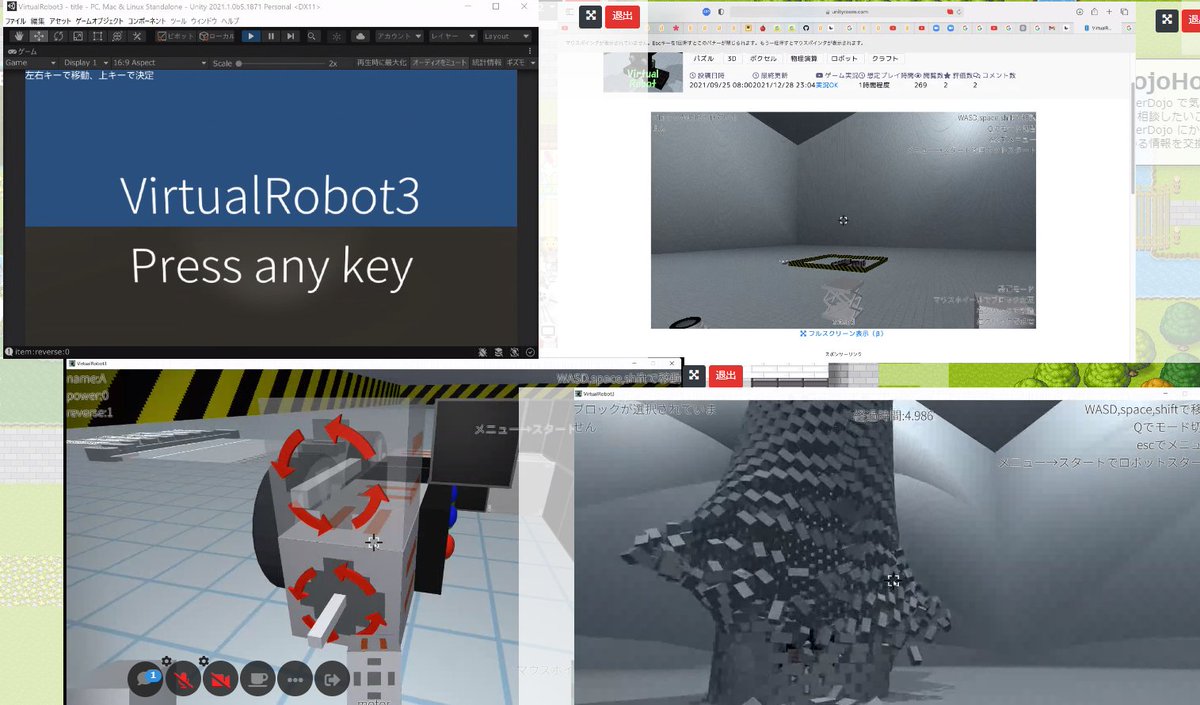This screenshot has width=1200, height=705.
Task: Toggle the ローカル local handle button
Action: click(x=216, y=36)
